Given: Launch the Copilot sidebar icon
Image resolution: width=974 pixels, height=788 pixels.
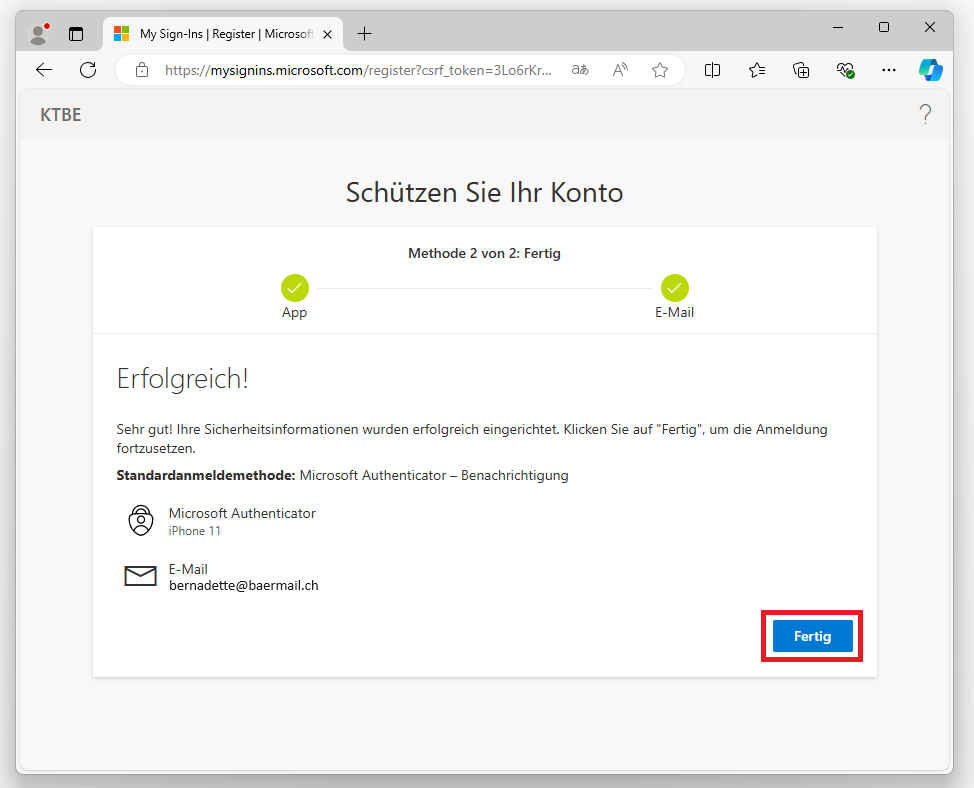Looking at the screenshot, I should click(x=931, y=70).
